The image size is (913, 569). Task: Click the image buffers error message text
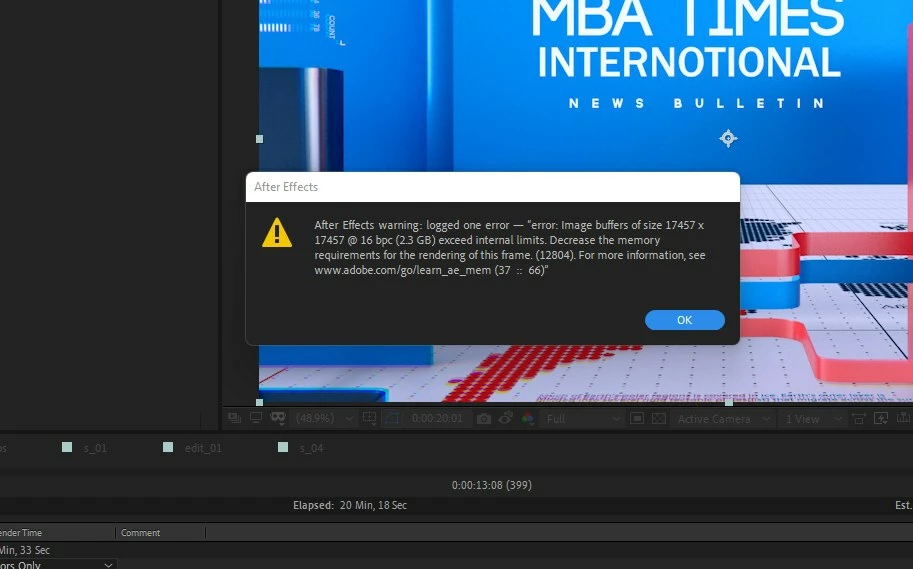(509, 248)
